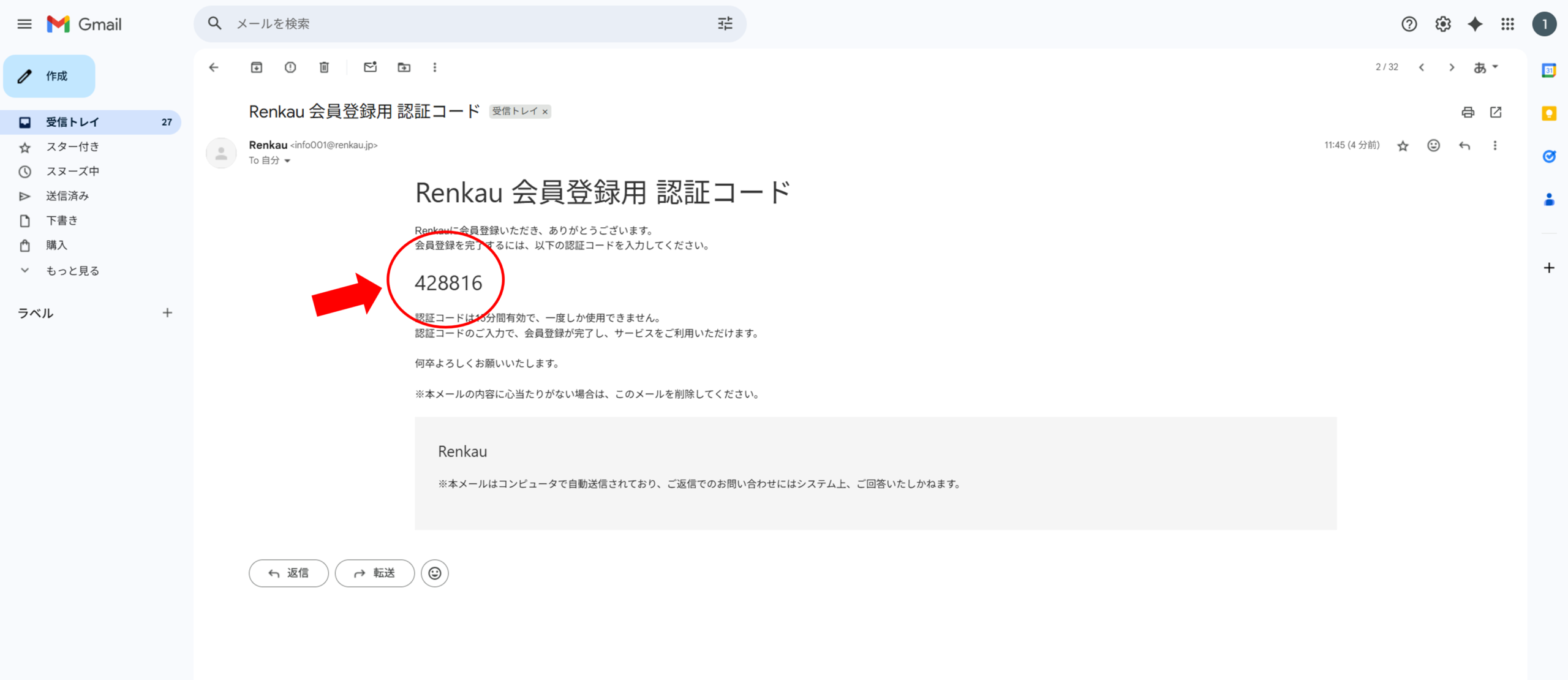Open Google Calendar side panel
The width and height of the screenshot is (1568, 680).
coord(1550,70)
